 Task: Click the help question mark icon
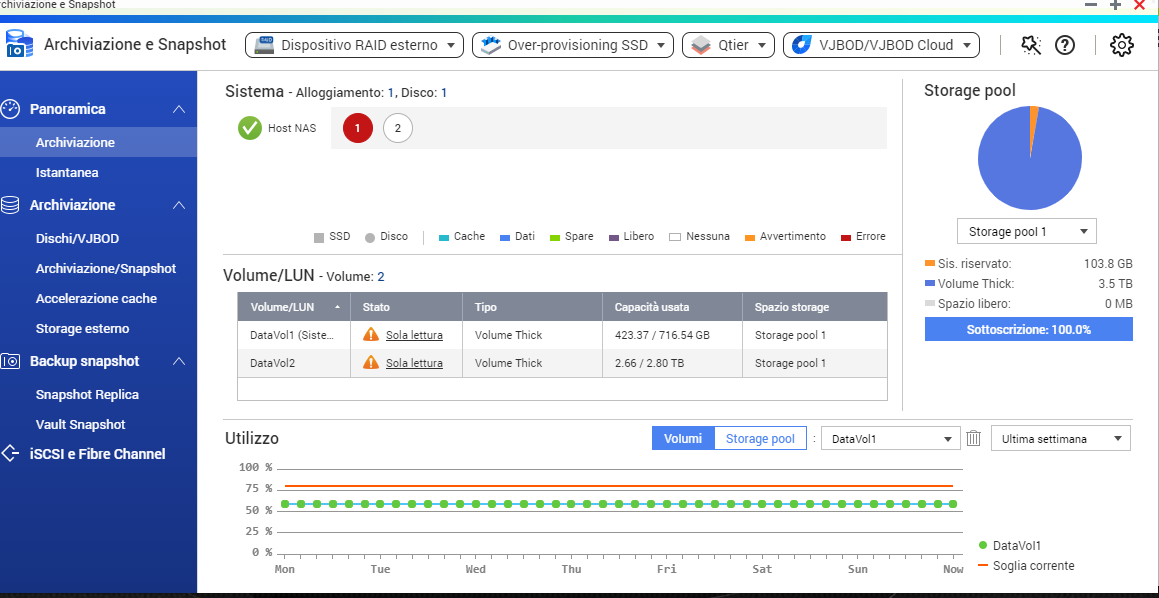pyautogui.click(x=1065, y=45)
